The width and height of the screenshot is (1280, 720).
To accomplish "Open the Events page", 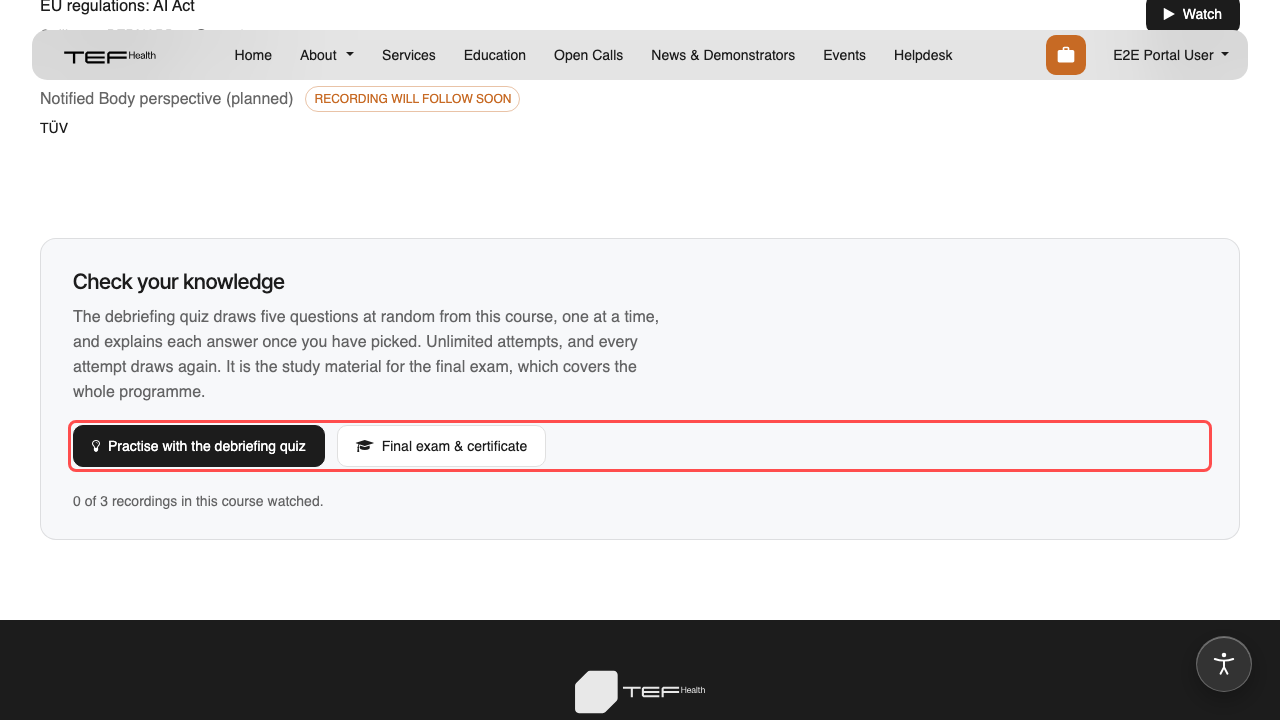I will [x=844, y=55].
